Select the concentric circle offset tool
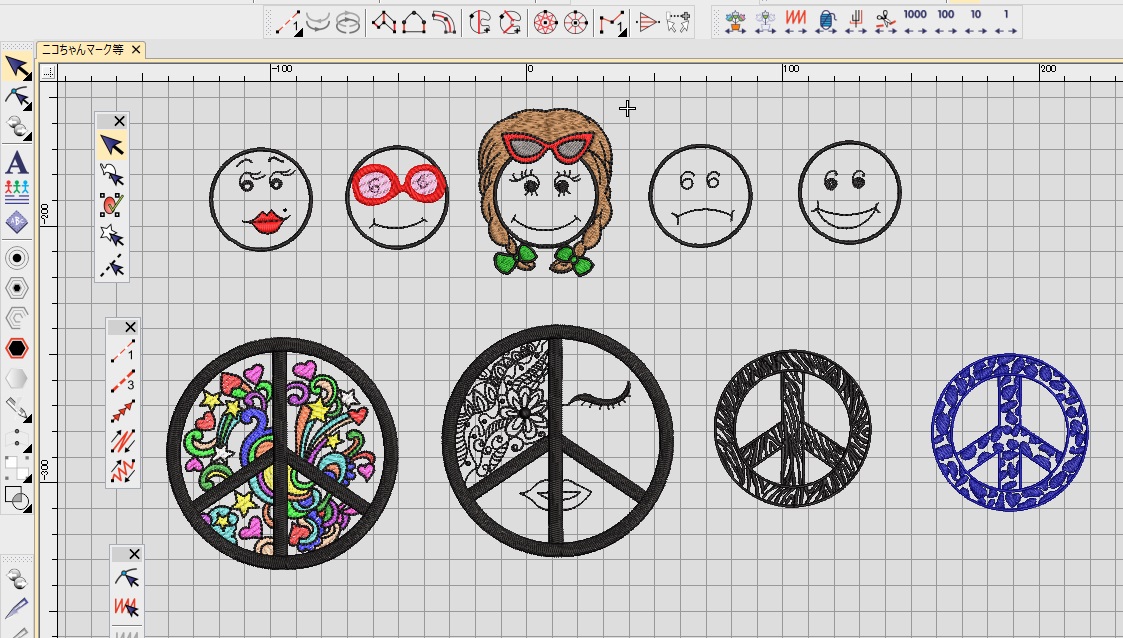1123x638 pixels. [16, 258]
